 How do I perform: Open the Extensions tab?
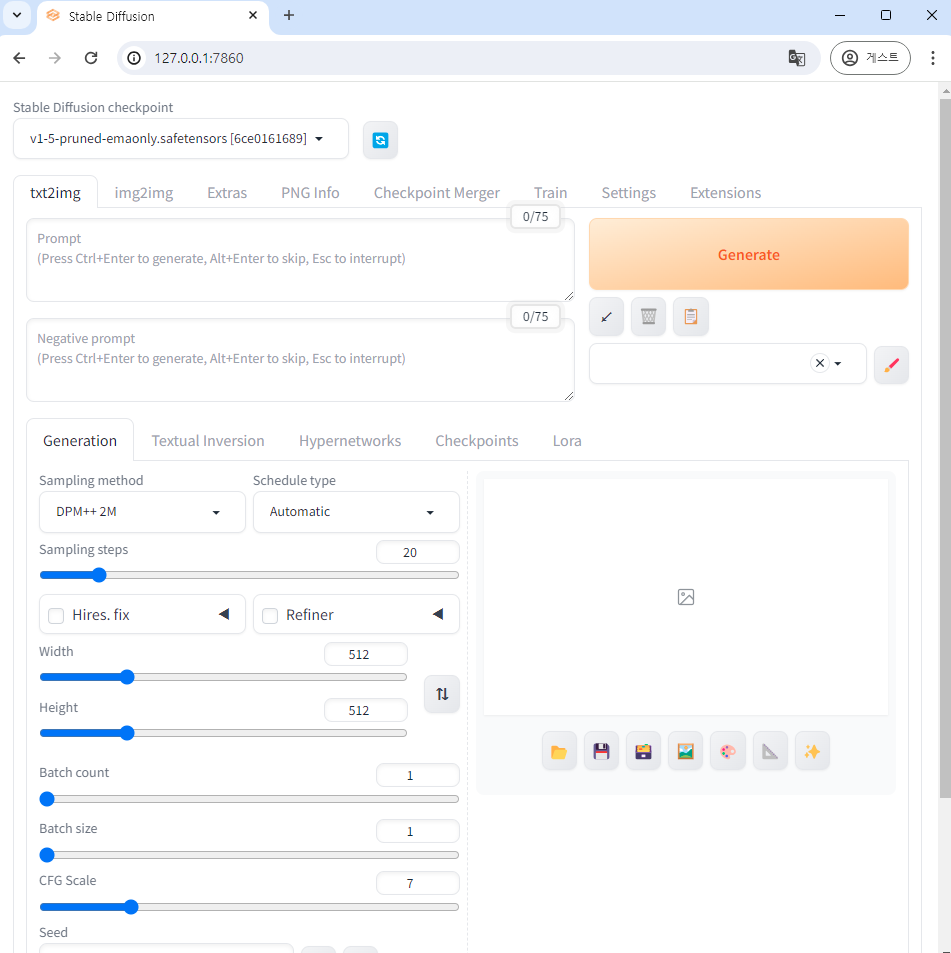click(x=725, y=193)
